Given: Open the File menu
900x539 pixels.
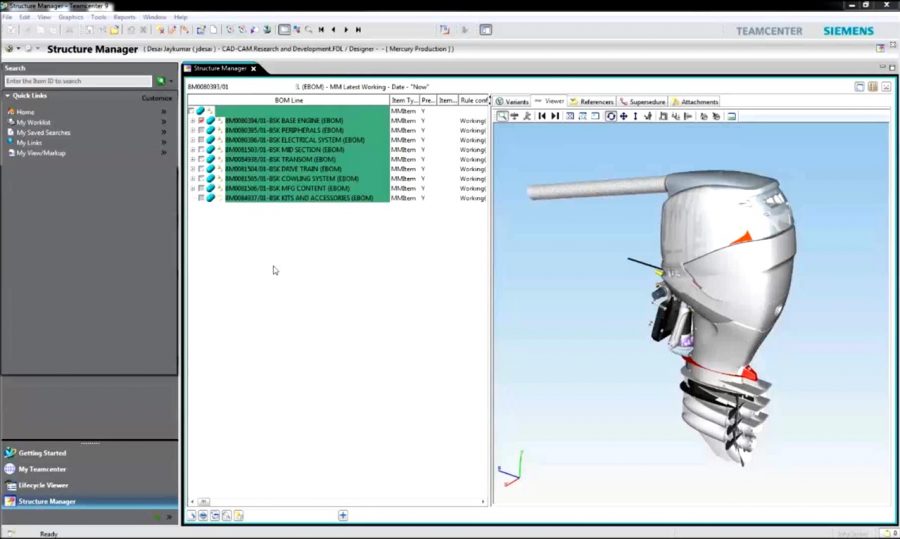Looking at the screenshot, I should [x=7, y=17].
